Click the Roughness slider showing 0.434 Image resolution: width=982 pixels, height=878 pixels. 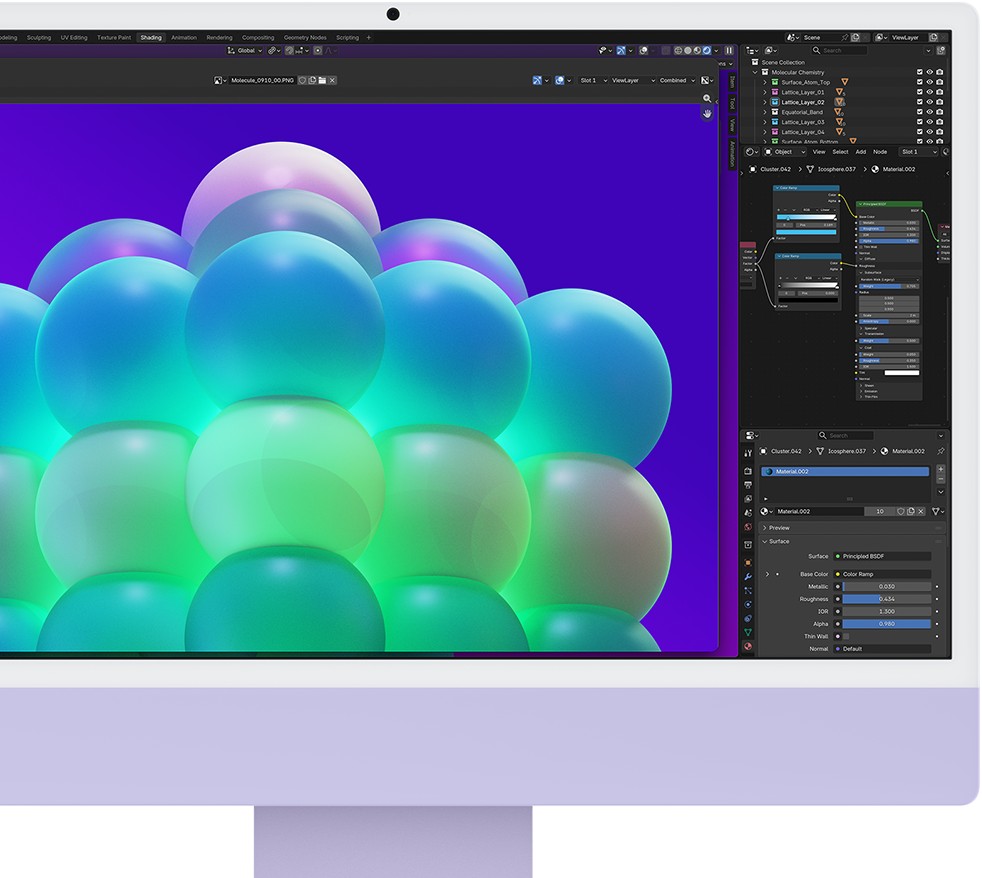pyautogui.click(x=887, y=599)
